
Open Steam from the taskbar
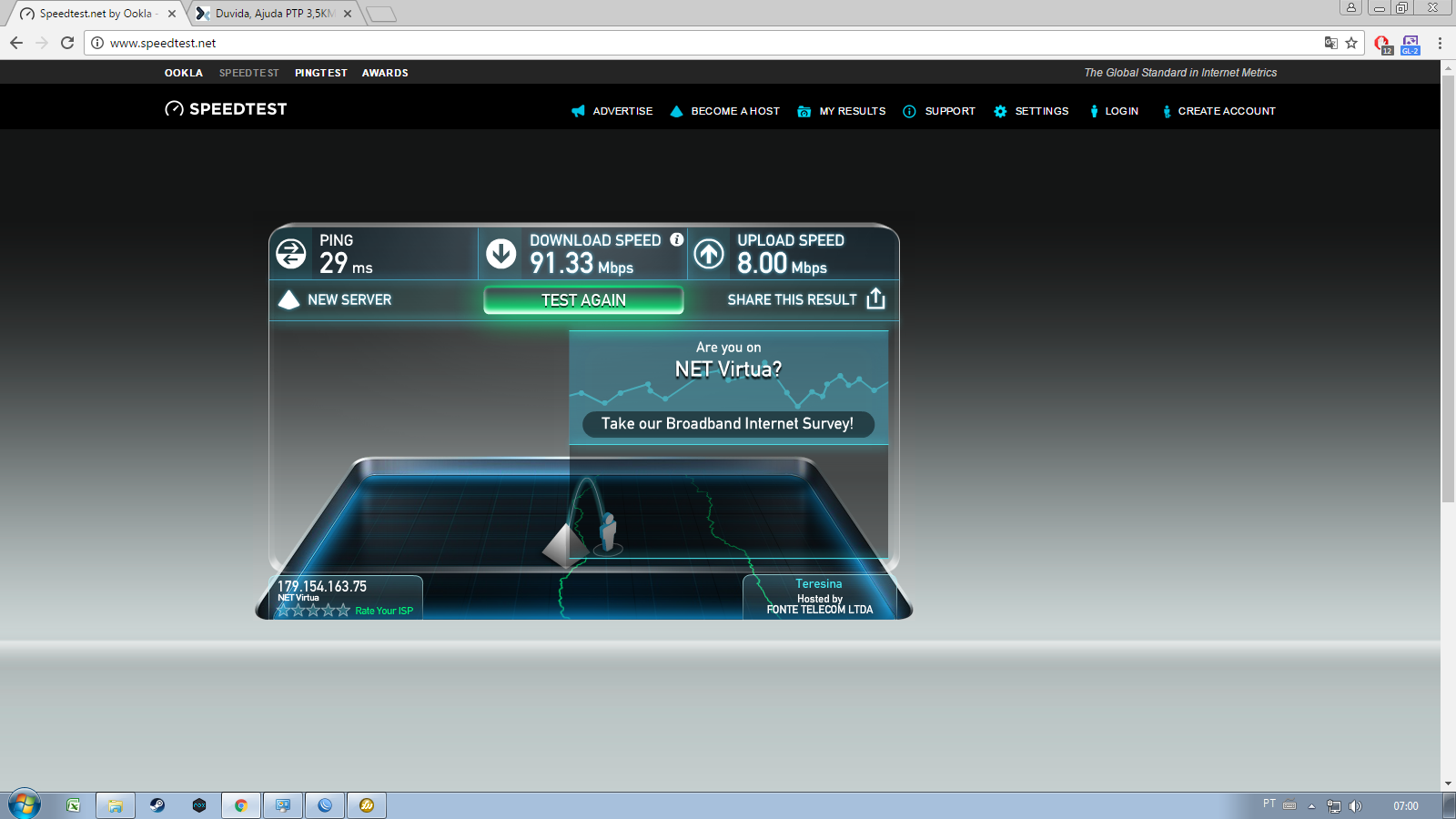point(157,805)
